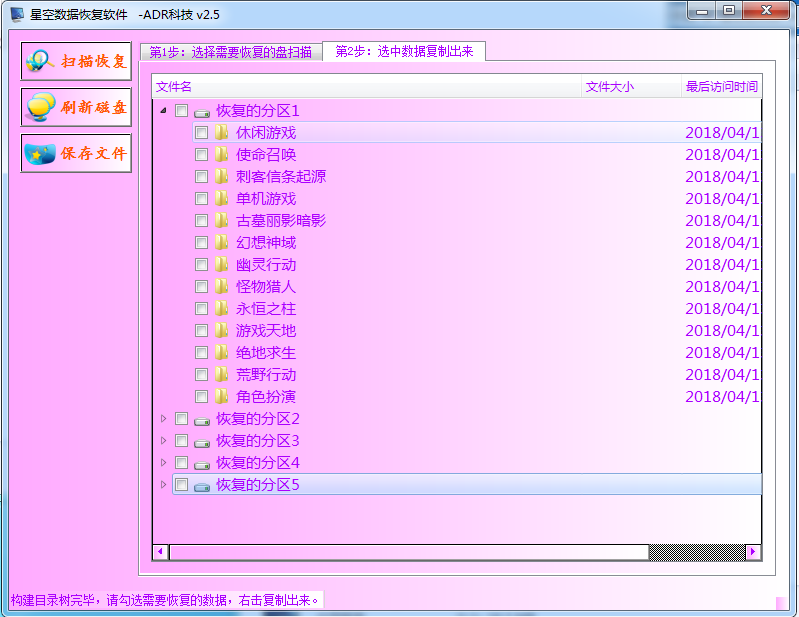Check the 恢复的分区1 checkbox
799x617 pixels.
pyautogui.click(x=181, y=111)
